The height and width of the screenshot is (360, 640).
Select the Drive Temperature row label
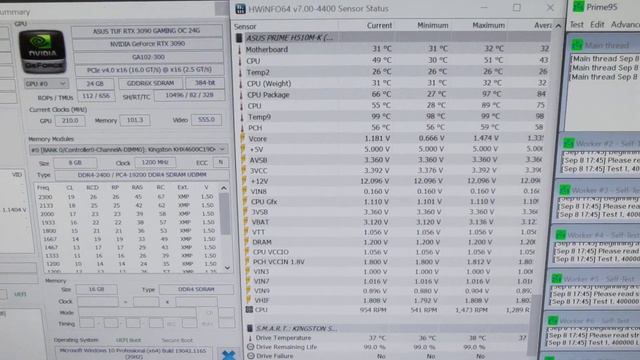pos(283,338)
